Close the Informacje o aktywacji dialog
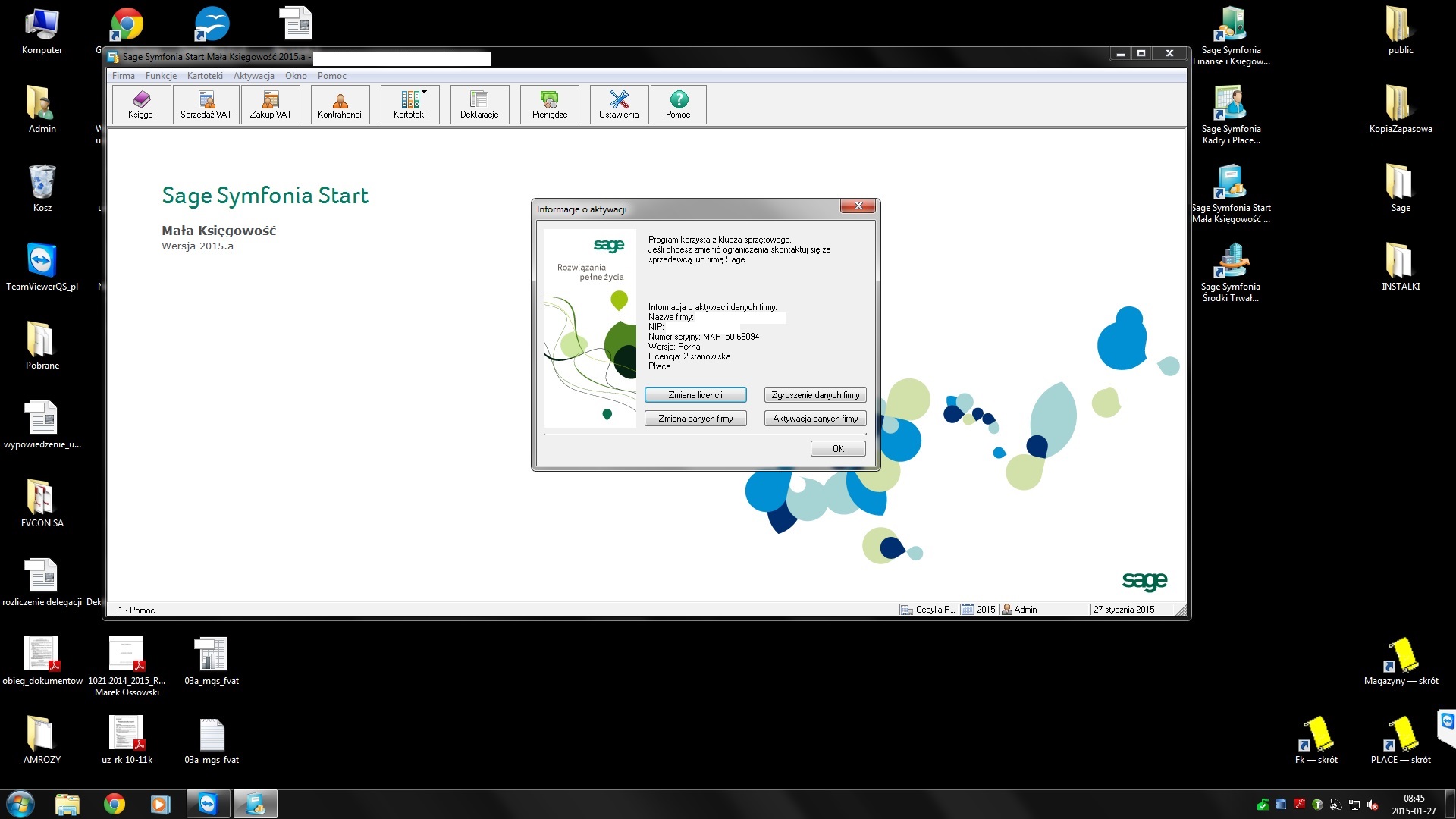This screenshot has height=819, width=1456. coord(858,206)
